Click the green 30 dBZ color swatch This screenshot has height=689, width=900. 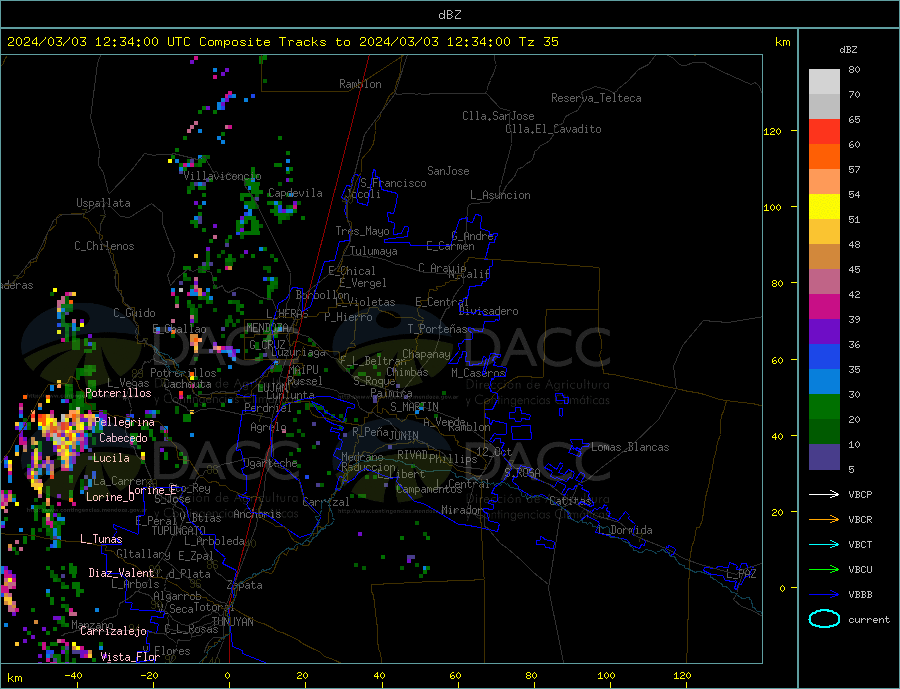(x=824, y=407)
